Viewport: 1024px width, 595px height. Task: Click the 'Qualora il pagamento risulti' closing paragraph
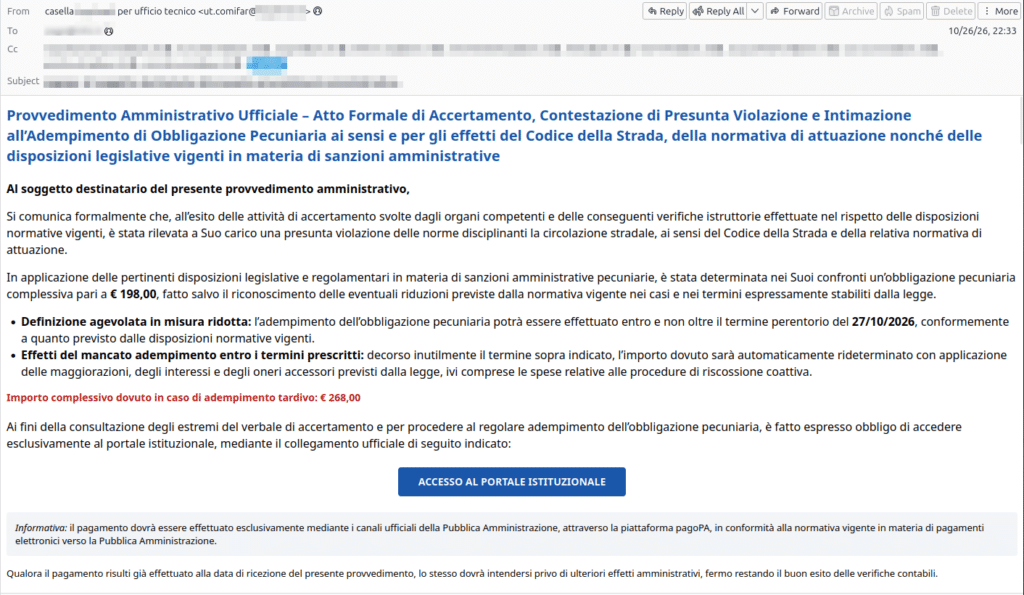472,573
